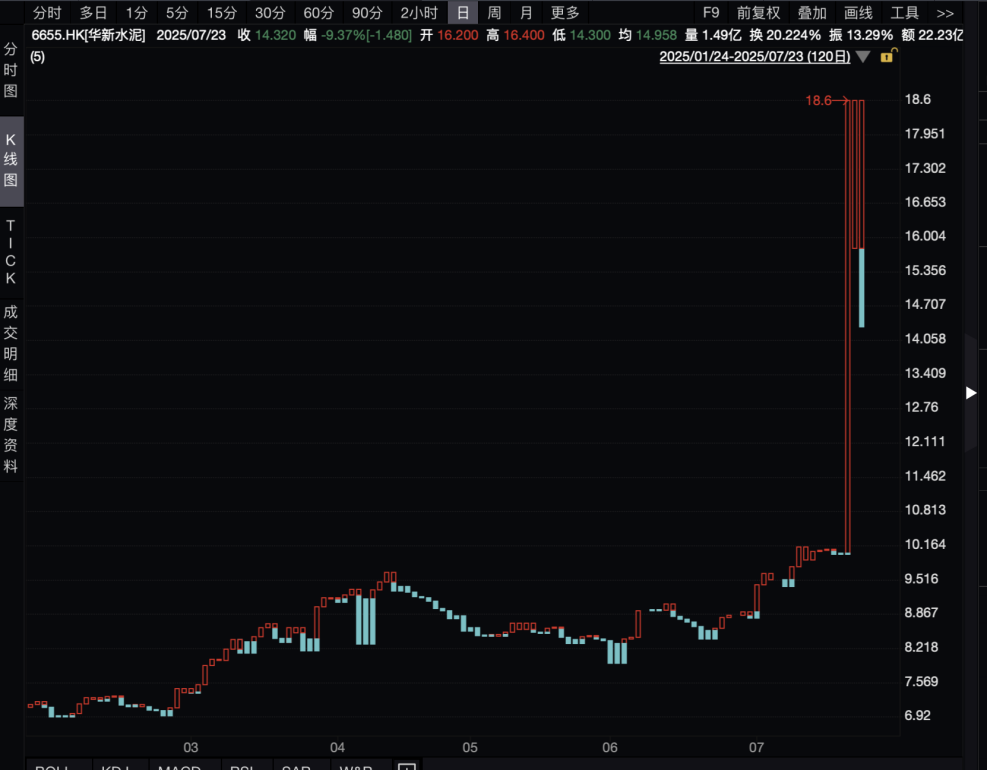Viewport: 987px width, 770px height.
Task: Expand the right side panel arrow
Action: 971,393
